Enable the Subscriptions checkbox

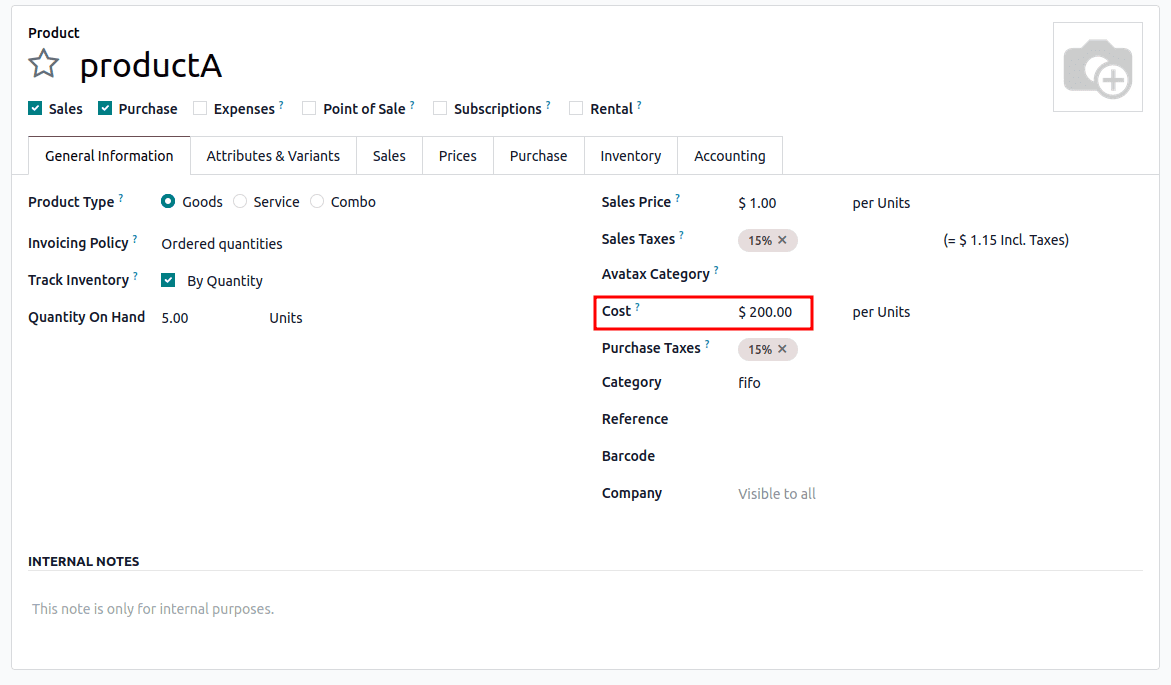440,108
